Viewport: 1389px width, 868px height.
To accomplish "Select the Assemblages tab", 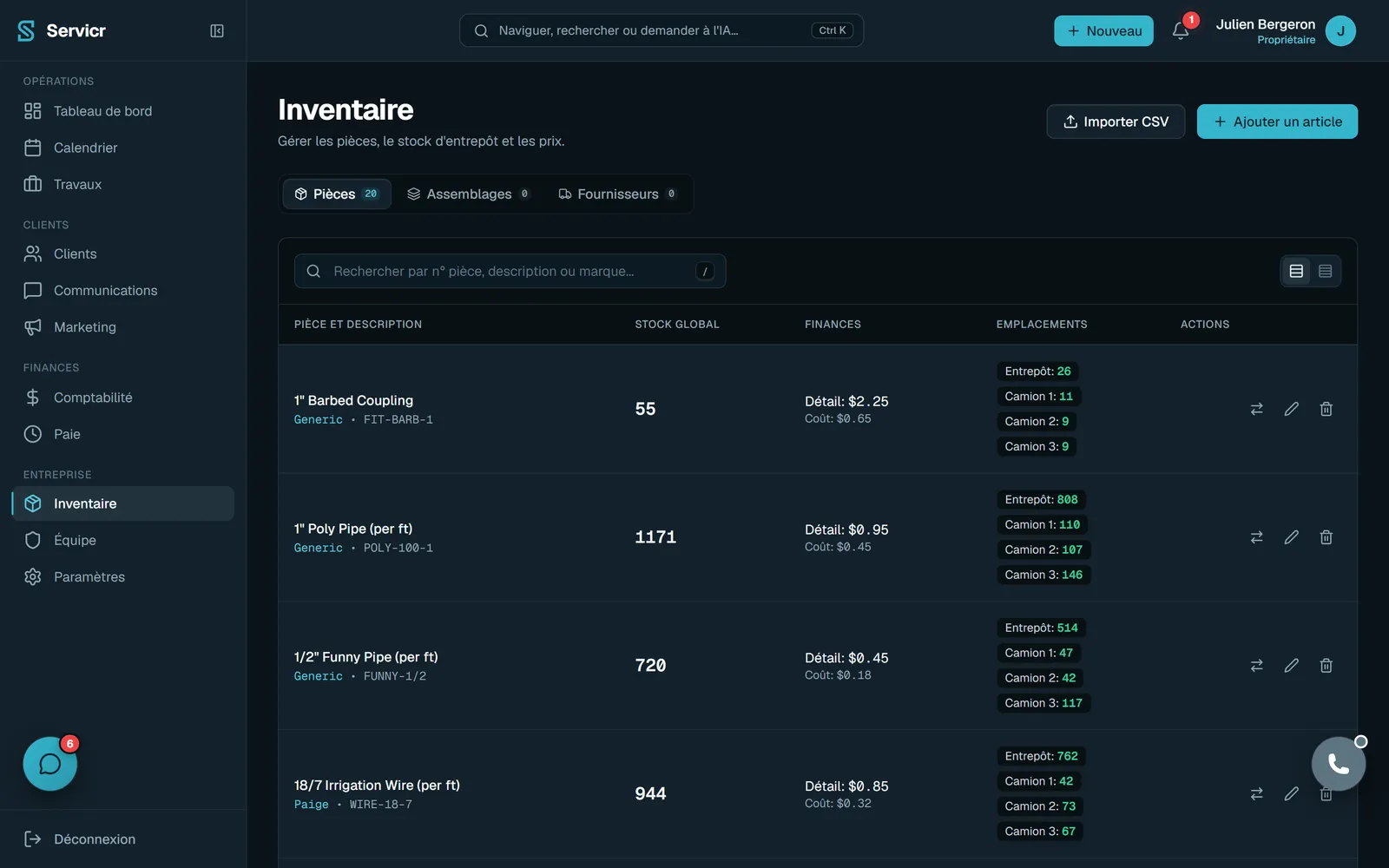I will (x=469, y=194).
